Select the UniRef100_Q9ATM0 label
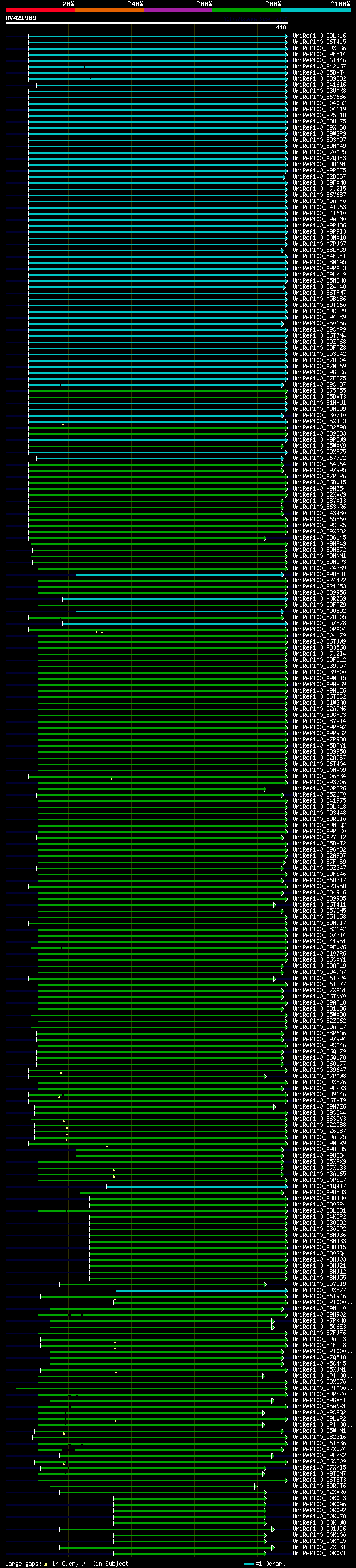Image resolution: width=356 pixels, height=1568 pixels. [319, 219]
